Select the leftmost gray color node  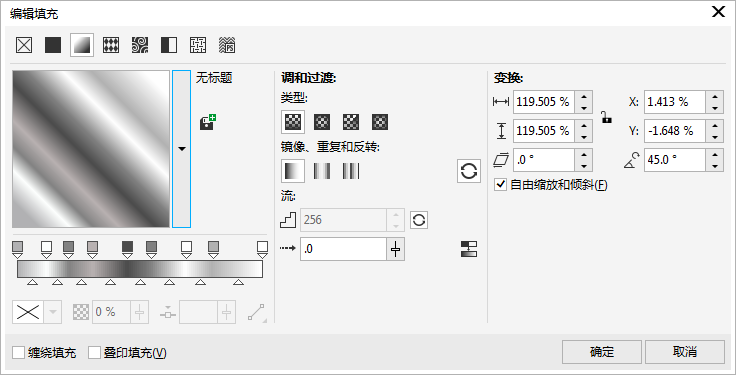(17, 249)
